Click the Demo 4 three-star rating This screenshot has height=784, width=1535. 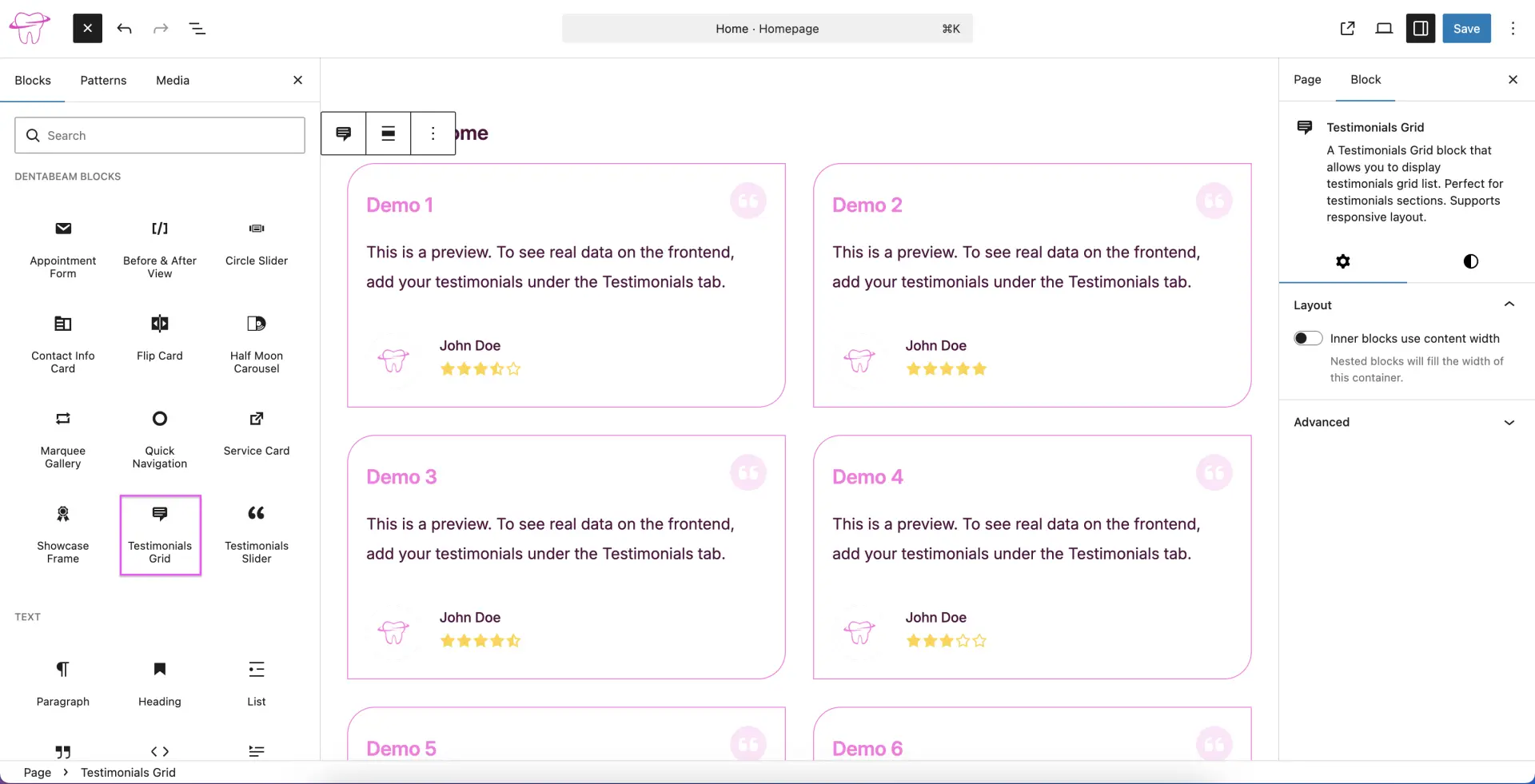point(946,641)
